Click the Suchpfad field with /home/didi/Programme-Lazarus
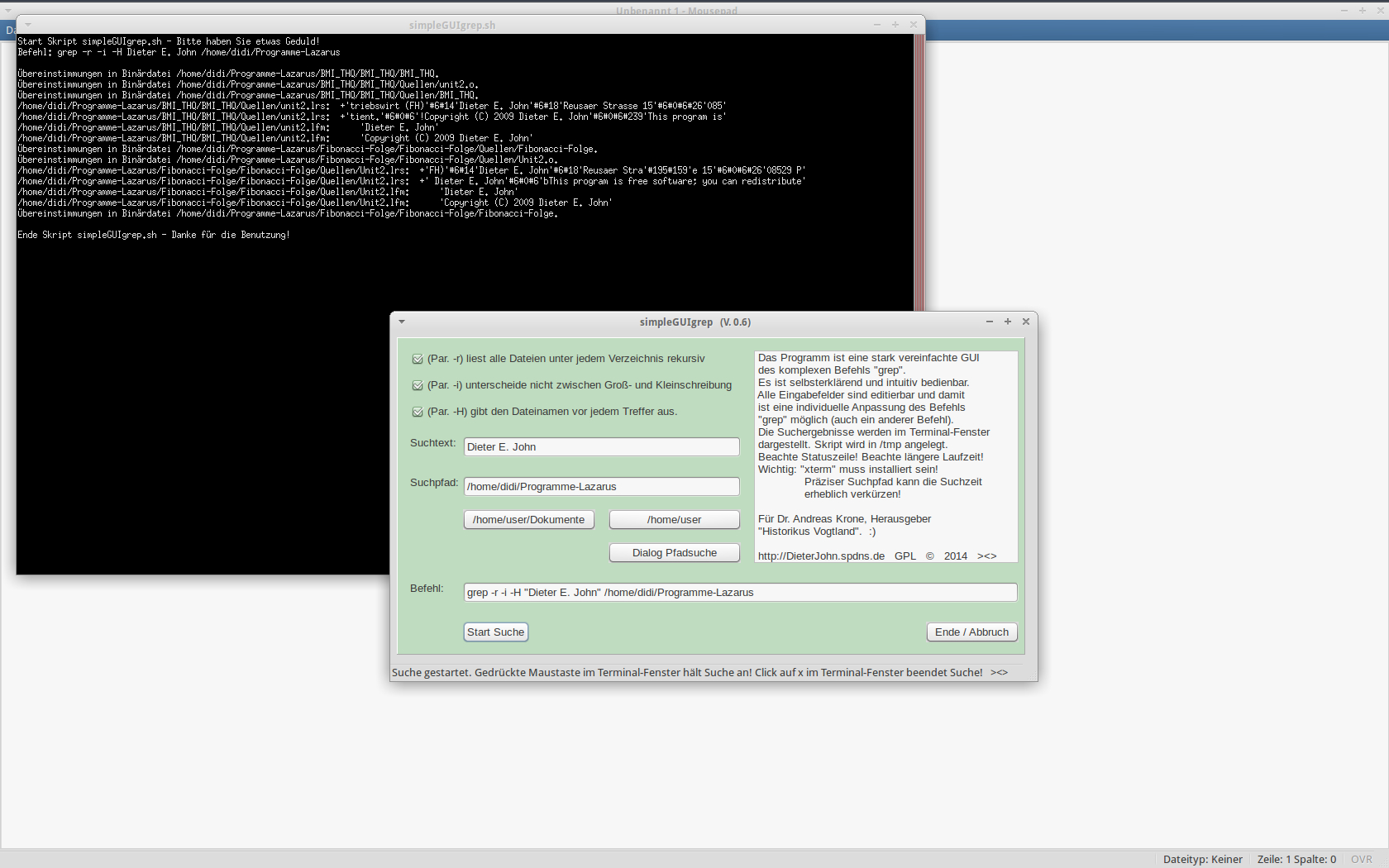 pyautogui.click(x=602, y=487)
